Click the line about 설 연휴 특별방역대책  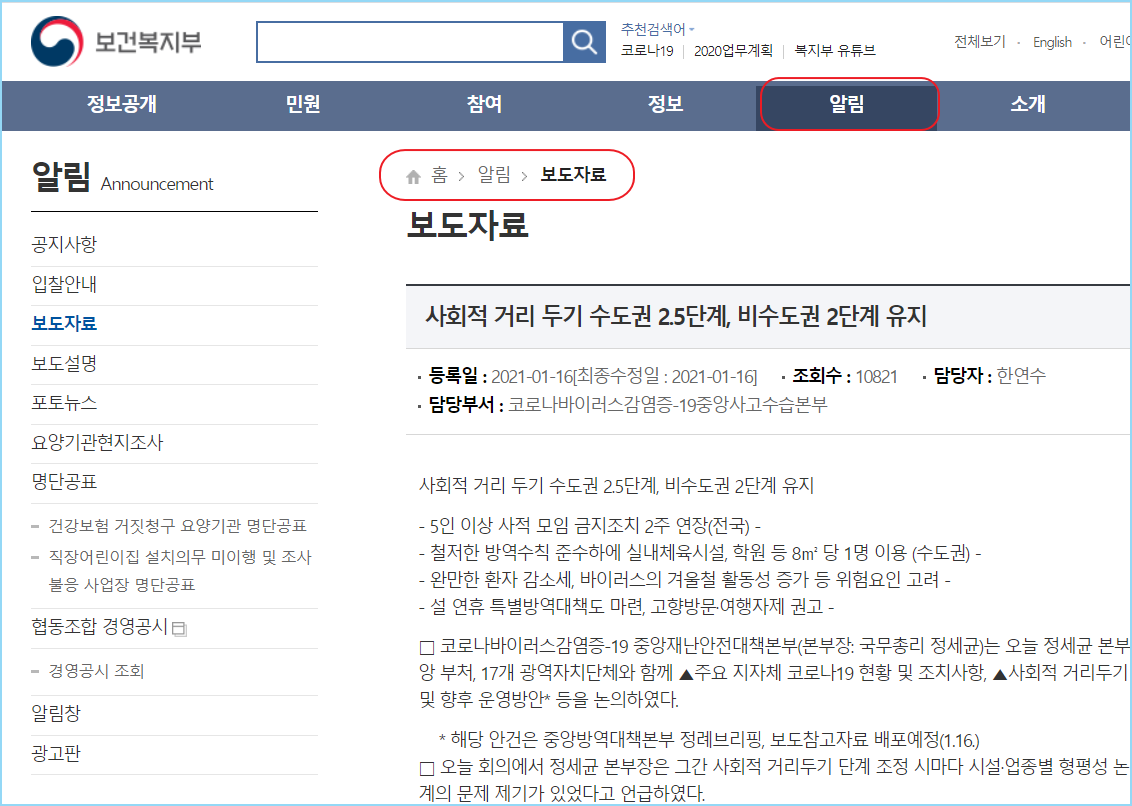pyautogui.click(x=627, y=607)
